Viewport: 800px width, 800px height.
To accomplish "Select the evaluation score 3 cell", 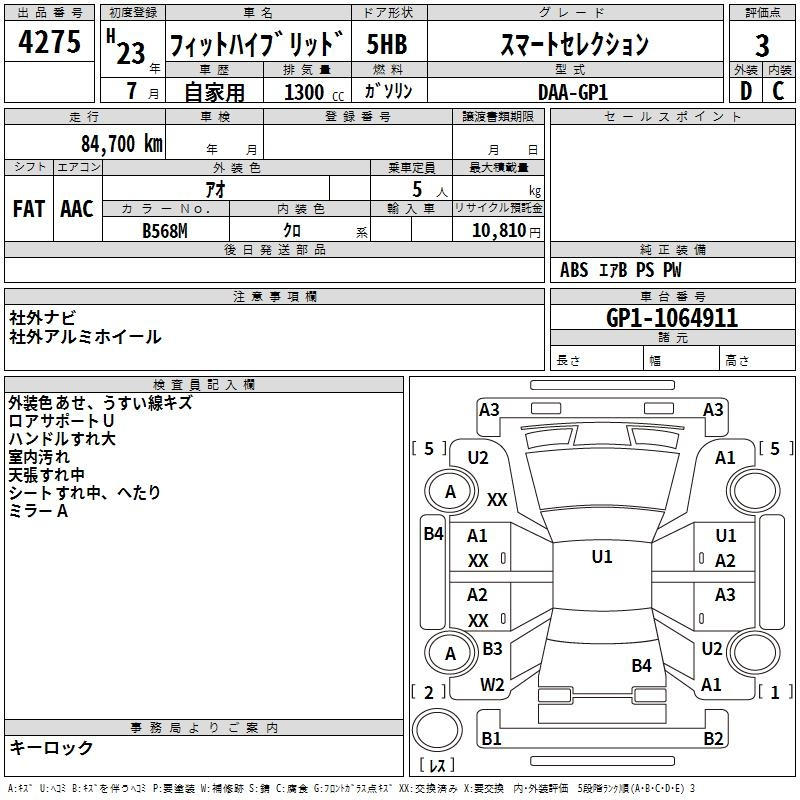I will click(762, 45).
